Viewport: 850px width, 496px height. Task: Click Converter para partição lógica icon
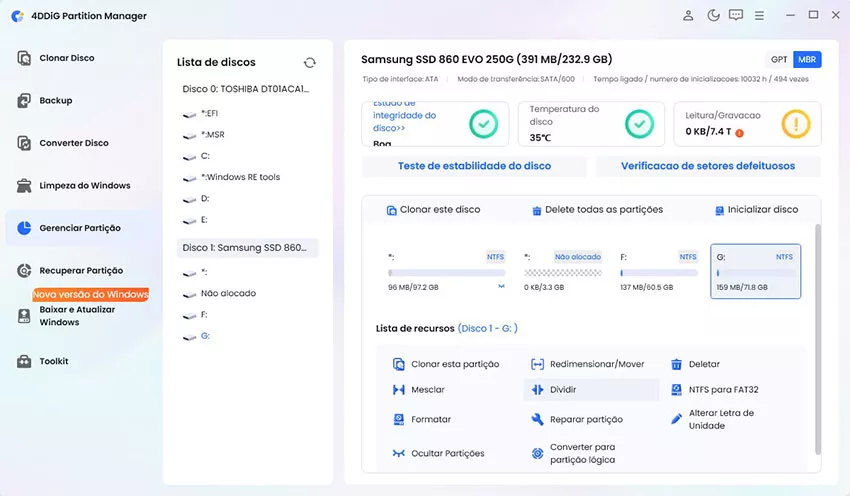[x=537, y=453]
